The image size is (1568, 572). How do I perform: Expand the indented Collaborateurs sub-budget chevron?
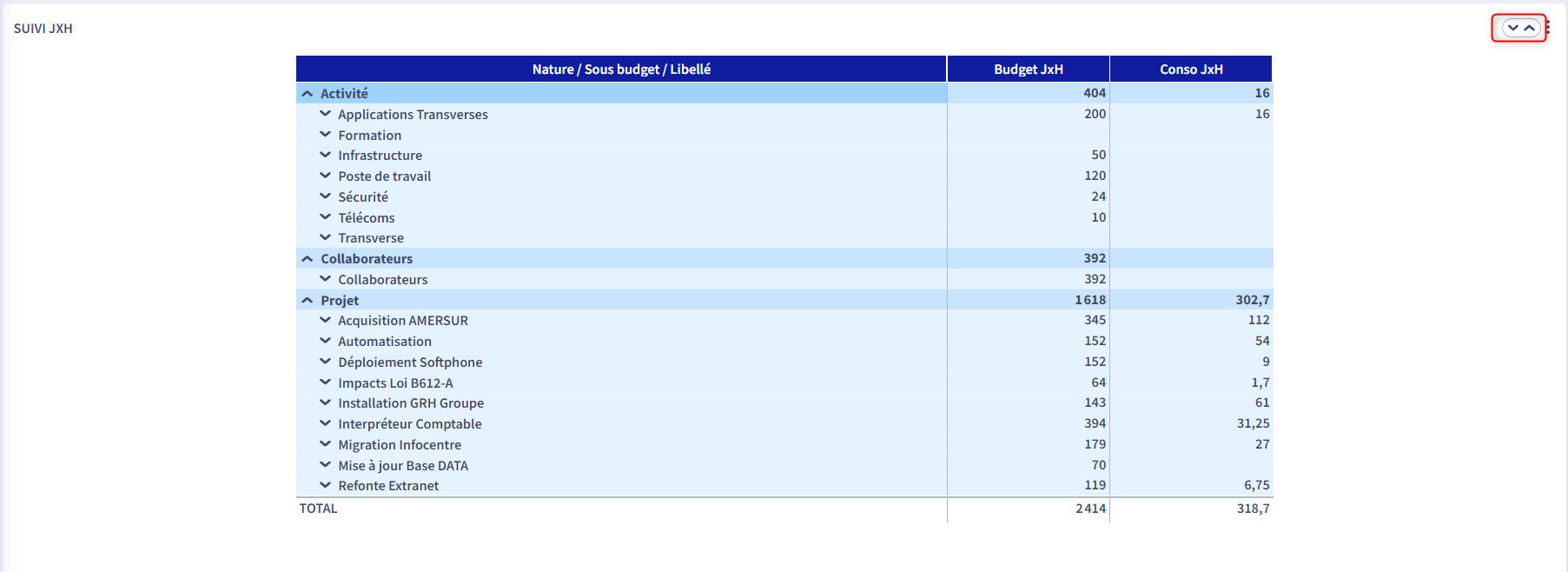pos(325,279)
